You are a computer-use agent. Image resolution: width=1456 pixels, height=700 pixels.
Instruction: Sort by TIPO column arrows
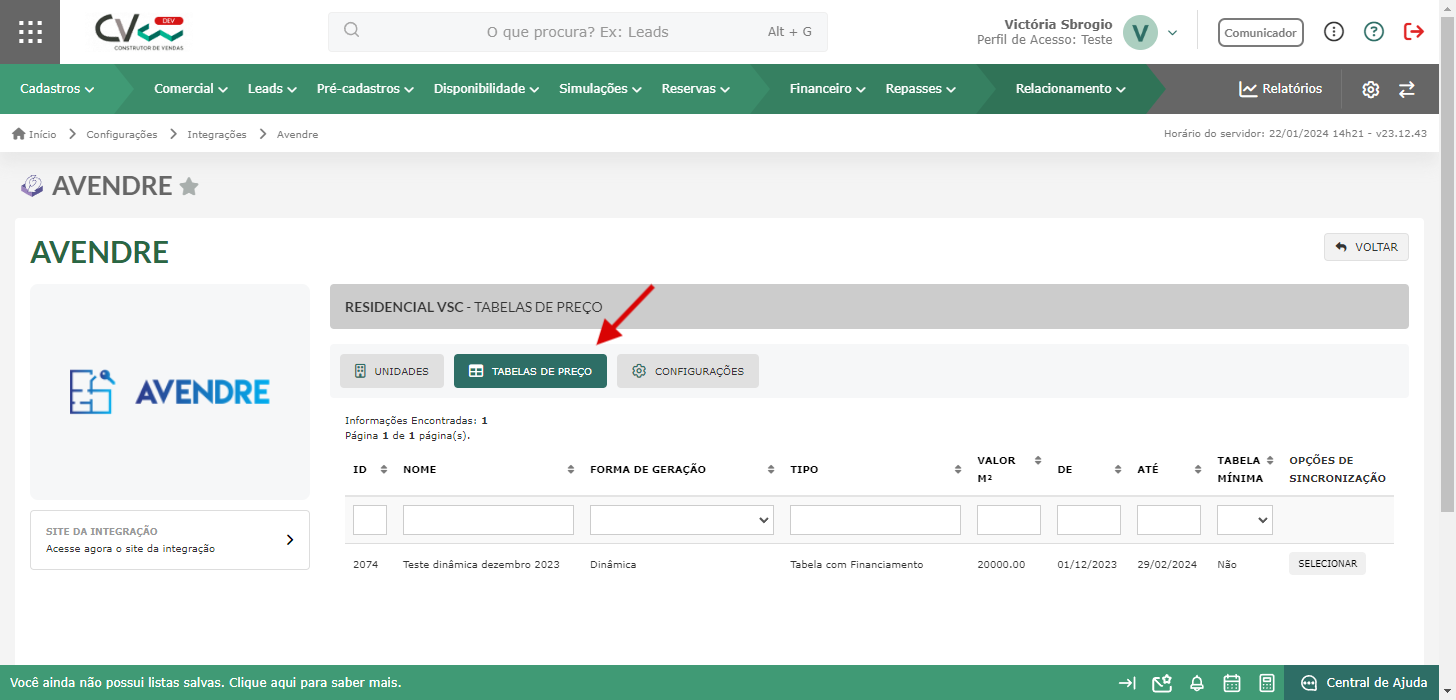[x=958, y=470]
